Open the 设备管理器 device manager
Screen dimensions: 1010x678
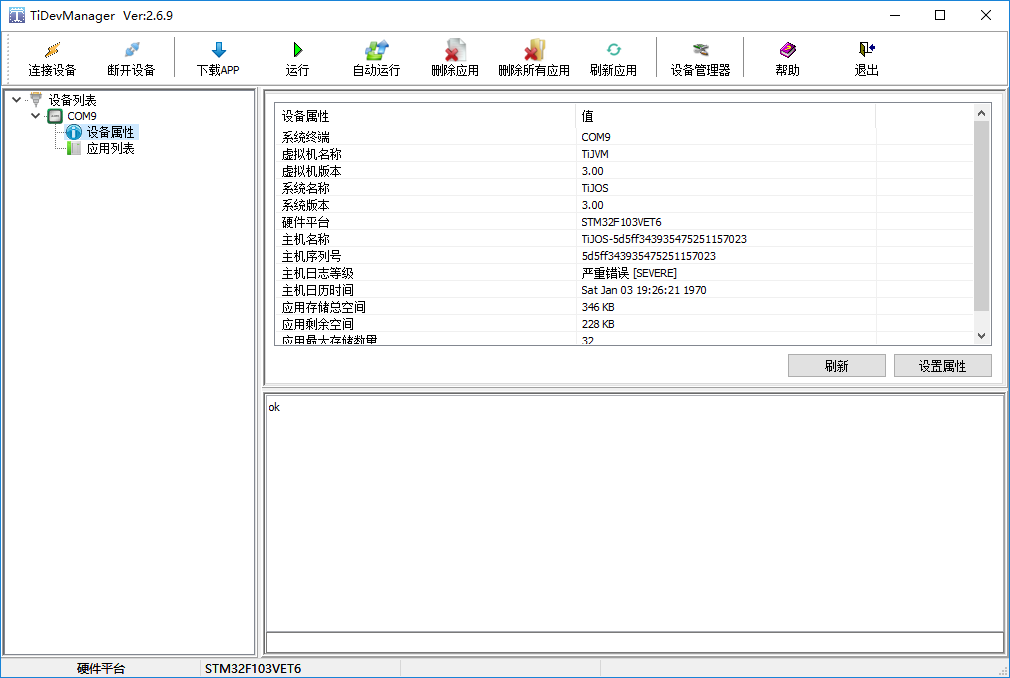click(x=700, y=50)
